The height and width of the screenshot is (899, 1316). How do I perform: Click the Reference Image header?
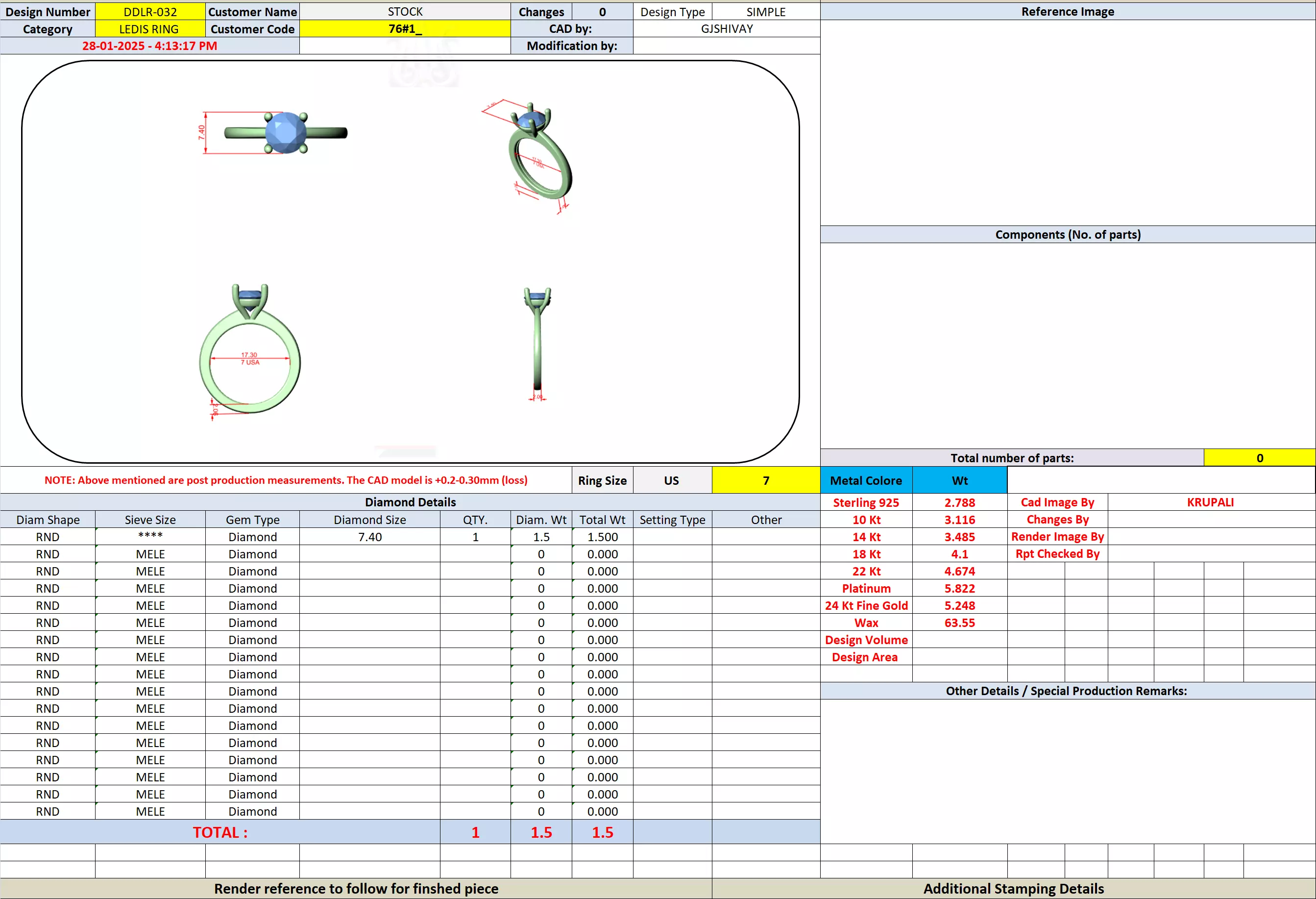click(1068, 12)
